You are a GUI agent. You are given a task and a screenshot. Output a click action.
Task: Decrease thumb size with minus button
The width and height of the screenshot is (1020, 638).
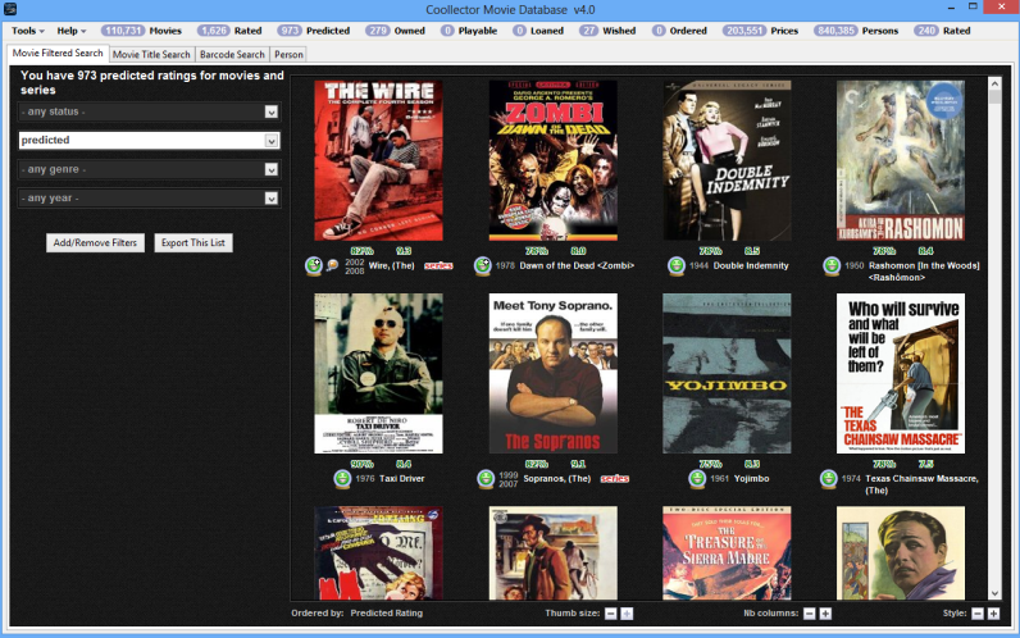(x=611, y=613)
